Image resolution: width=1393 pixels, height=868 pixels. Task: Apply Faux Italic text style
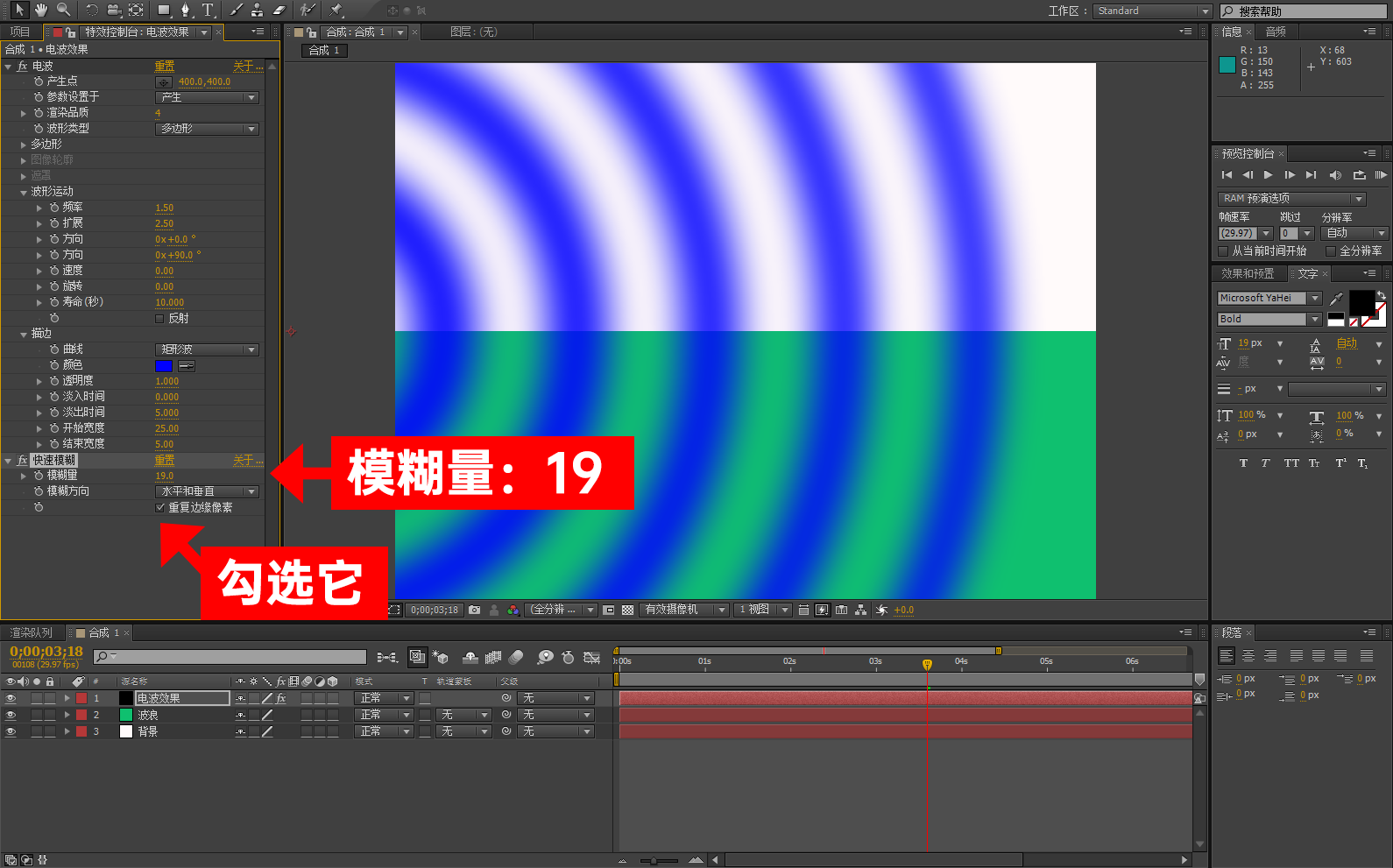point(1266,463)
